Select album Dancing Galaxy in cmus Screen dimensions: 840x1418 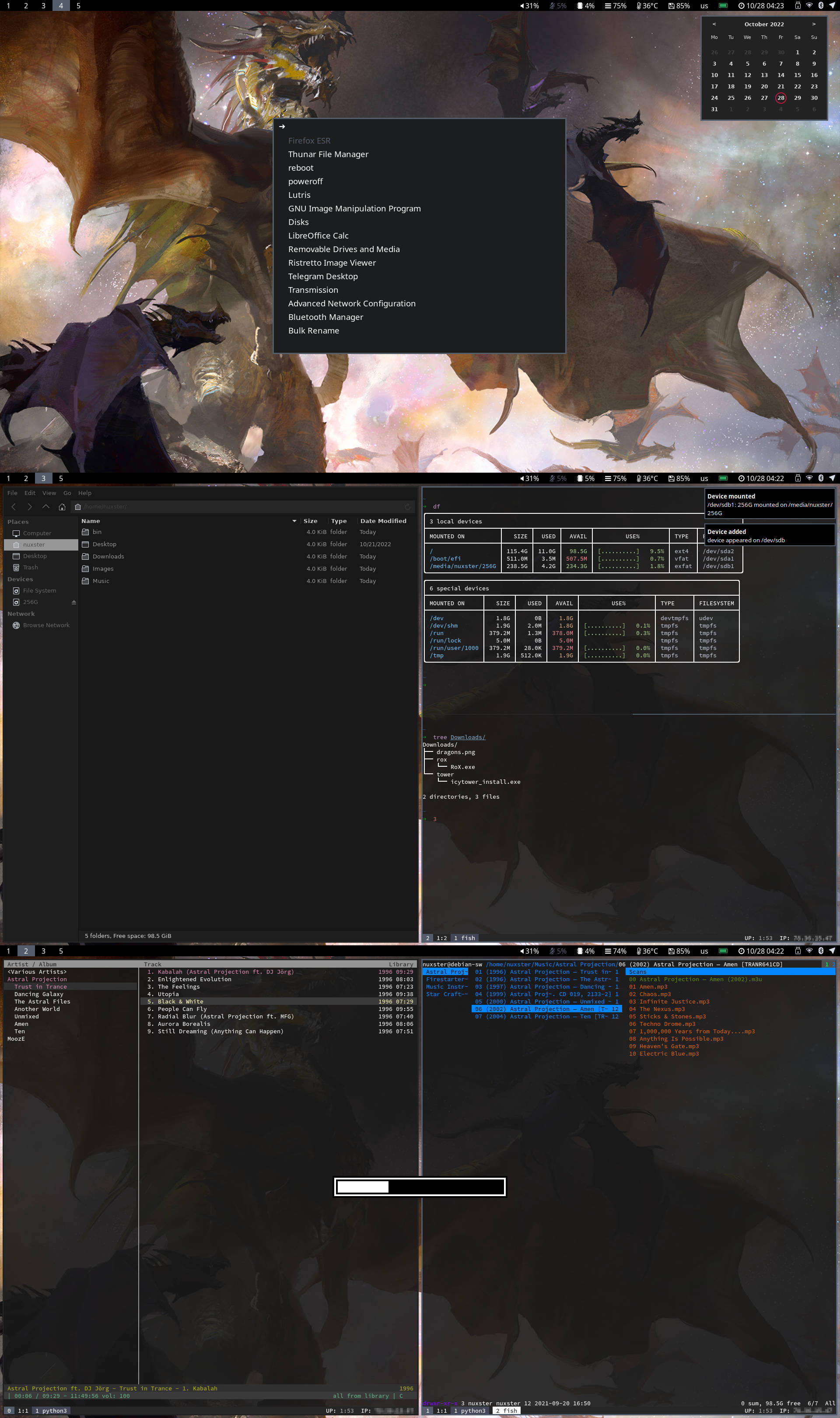click(x=38, y=995)
